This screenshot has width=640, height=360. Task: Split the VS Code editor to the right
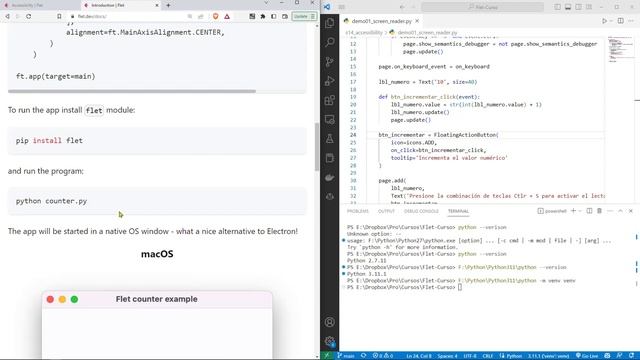click(620, 21)
